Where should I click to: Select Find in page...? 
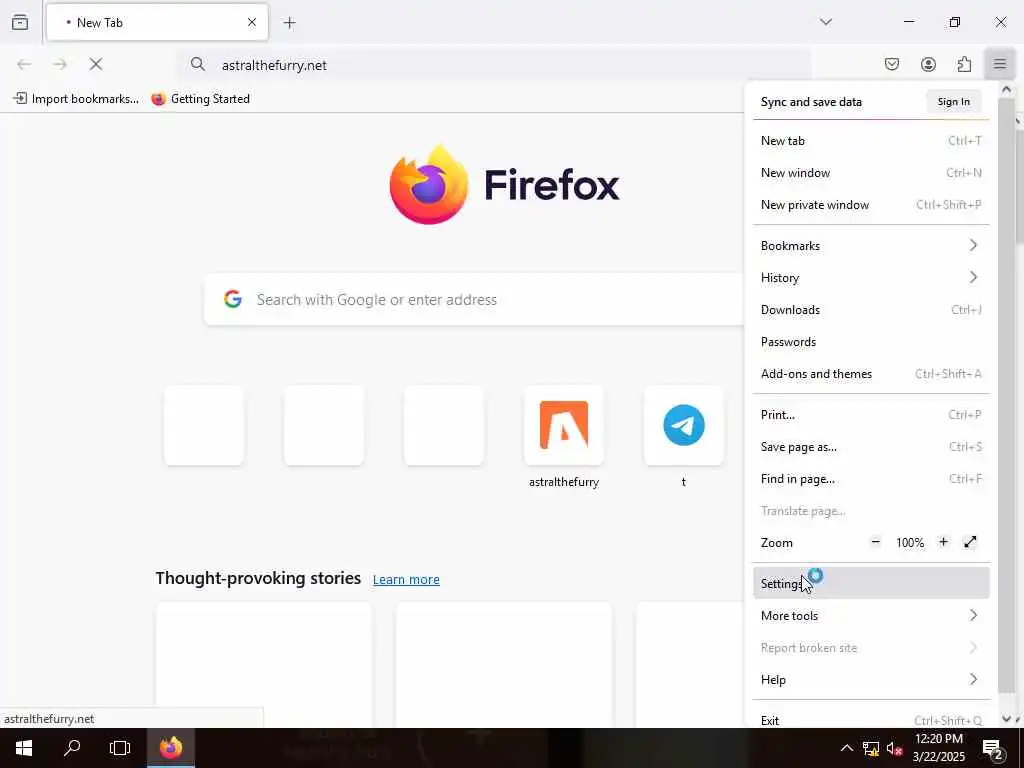(871, 479)
